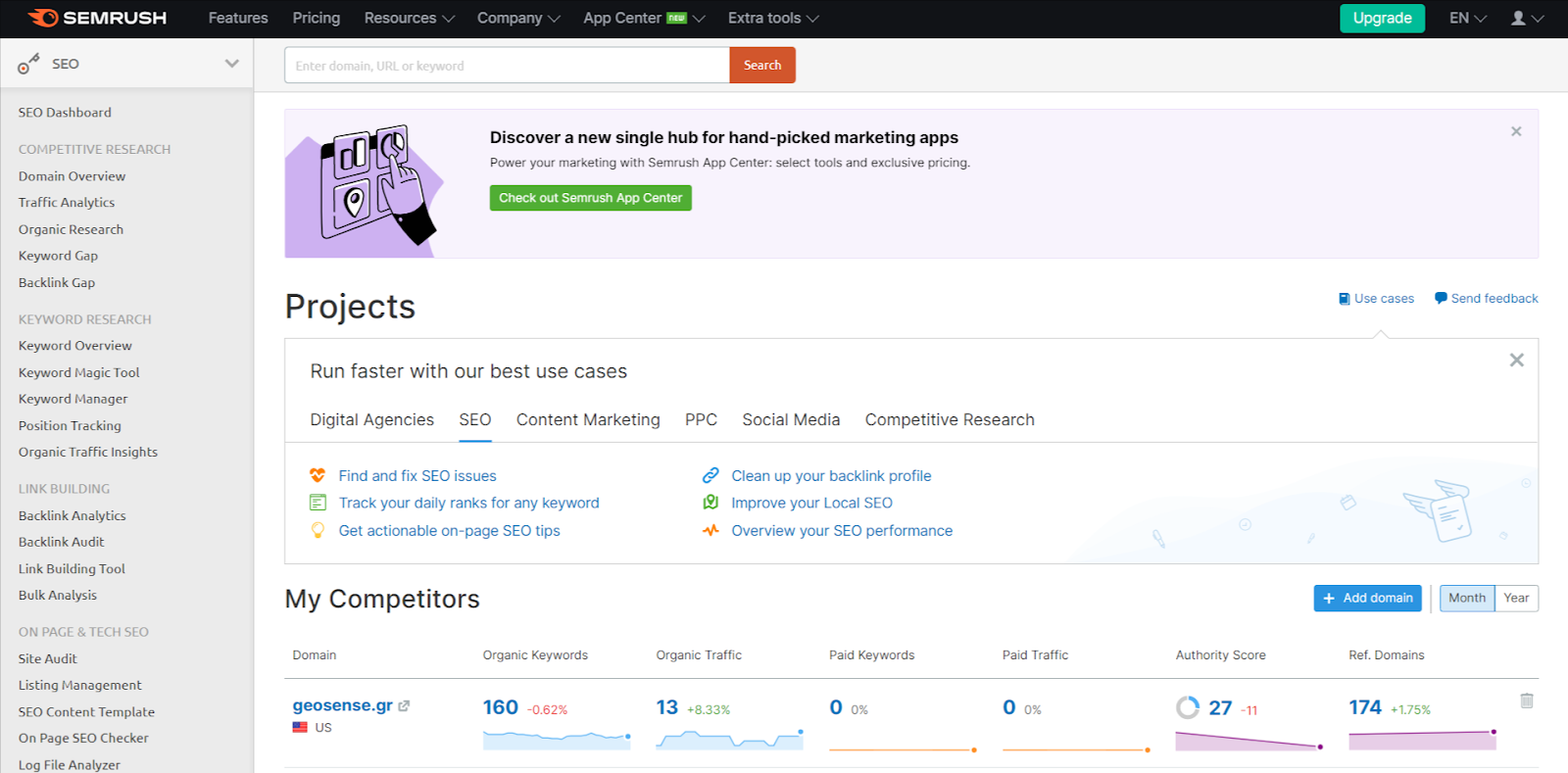
Task: Select the Digital Agencies tab
Action: pyautogui.click(x=371, y=419)
